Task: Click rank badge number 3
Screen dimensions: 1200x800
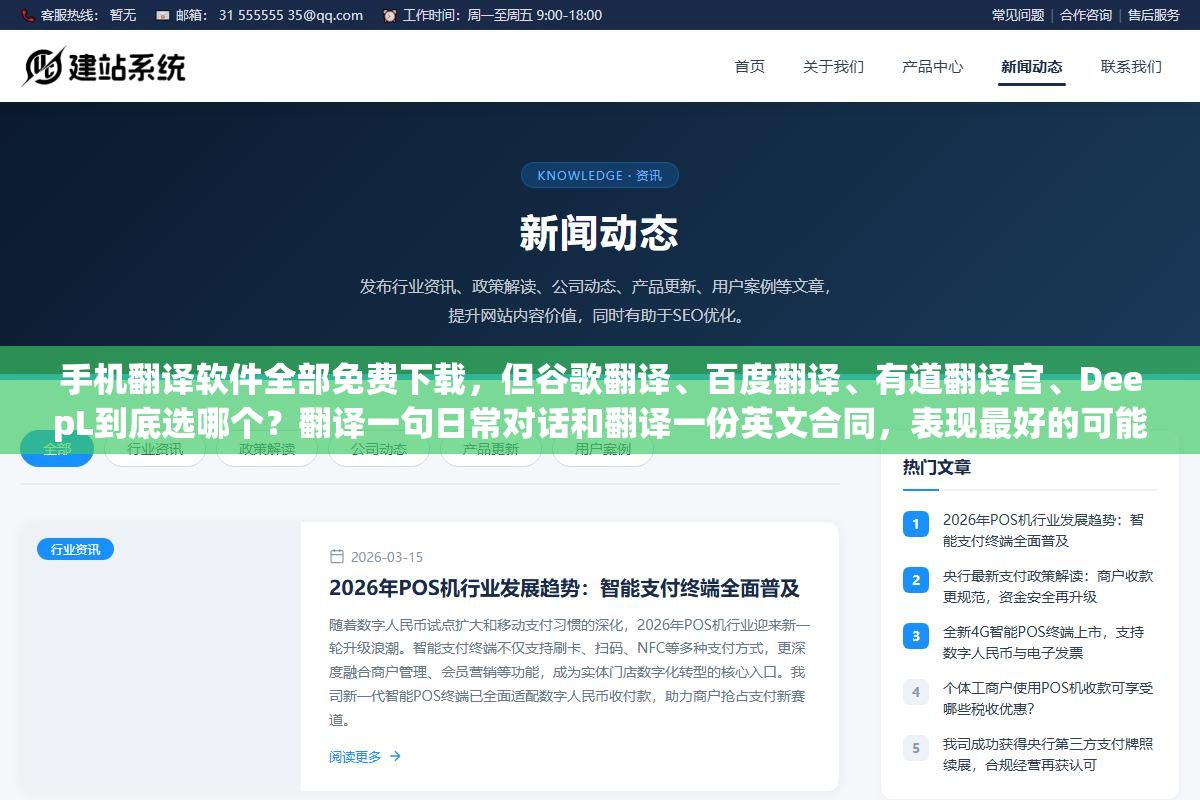Action: point(915,635)
